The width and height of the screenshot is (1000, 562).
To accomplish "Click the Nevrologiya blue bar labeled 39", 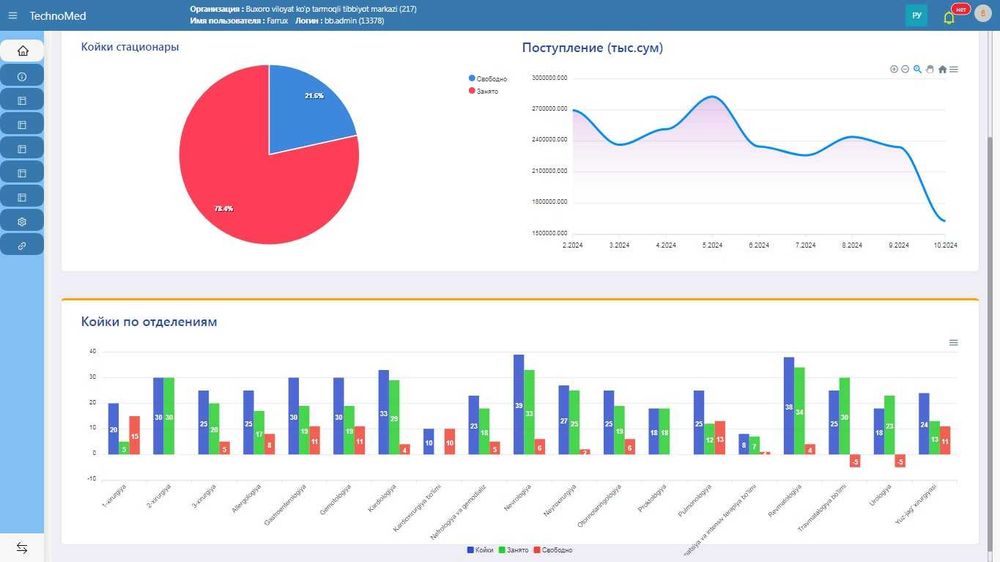I will (x=518, y=404).
